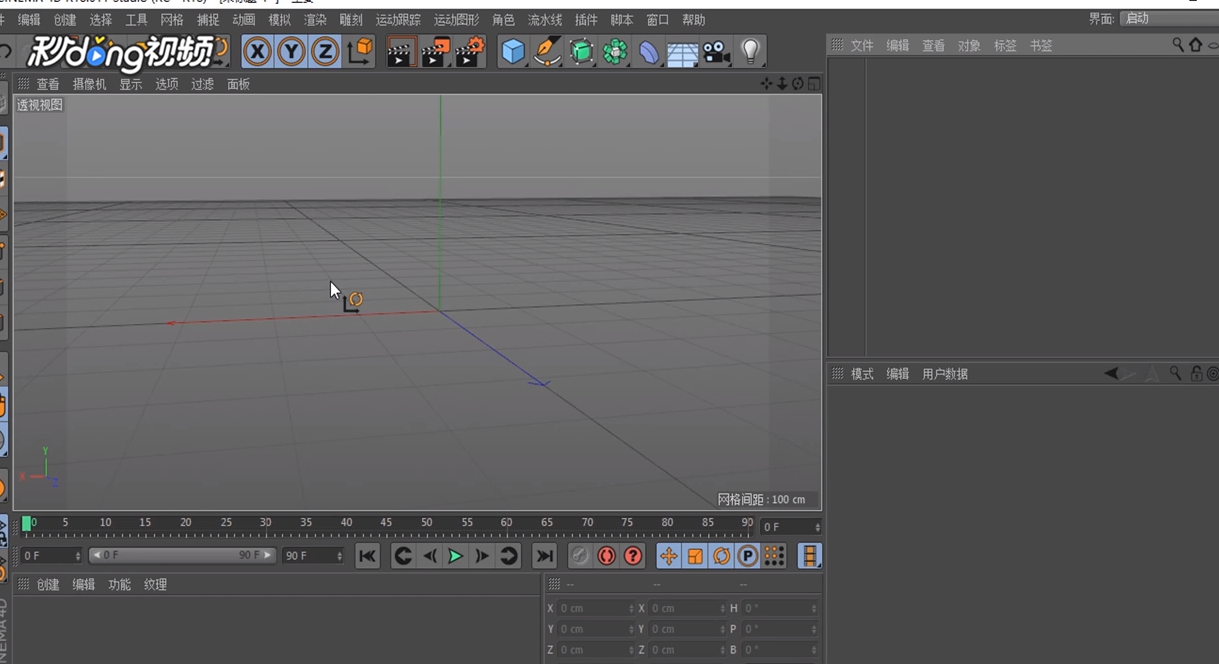Open the 运动图形 menu
Image resolution: width=1219 pixels, height=664 pixels.
456,20
